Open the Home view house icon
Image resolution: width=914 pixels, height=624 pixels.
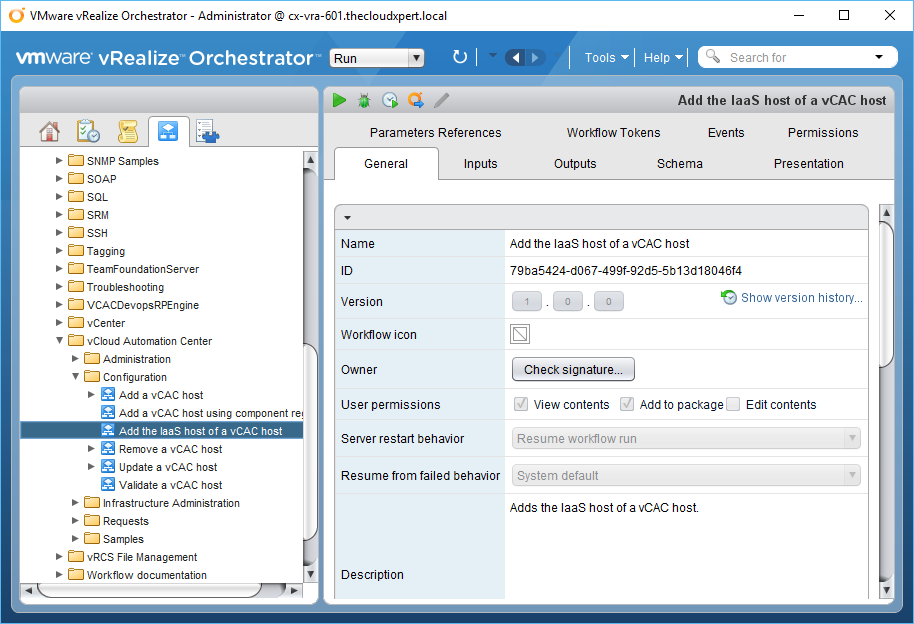49,131
